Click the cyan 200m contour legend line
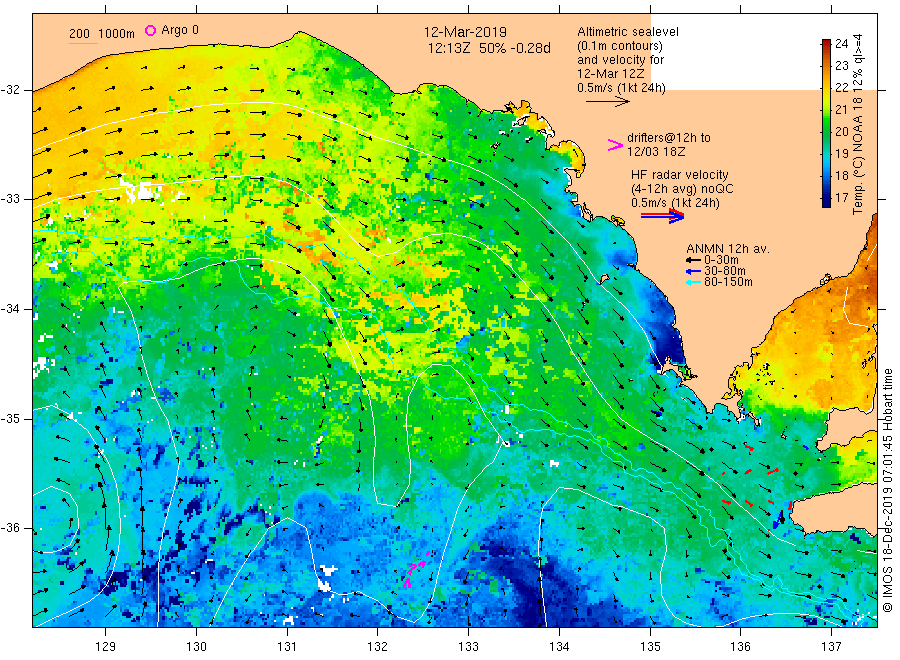This screenshot has width=900, height=660. tap(83, 43)
